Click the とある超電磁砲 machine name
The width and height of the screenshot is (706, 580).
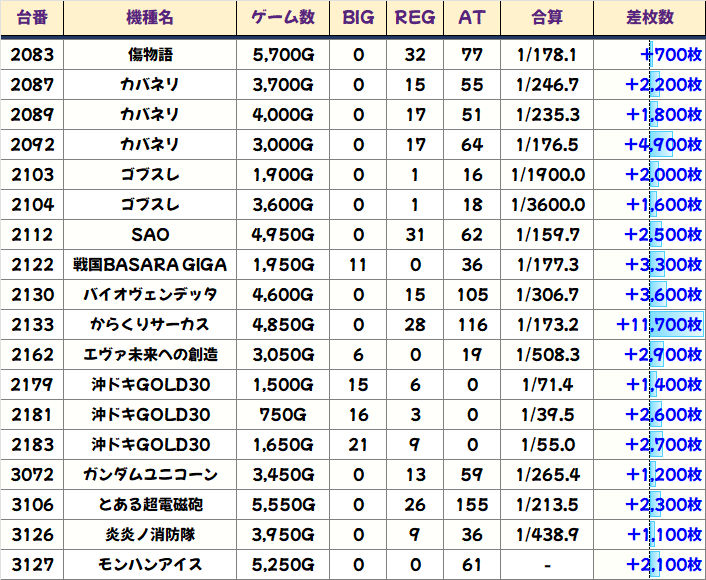(149, 505)
